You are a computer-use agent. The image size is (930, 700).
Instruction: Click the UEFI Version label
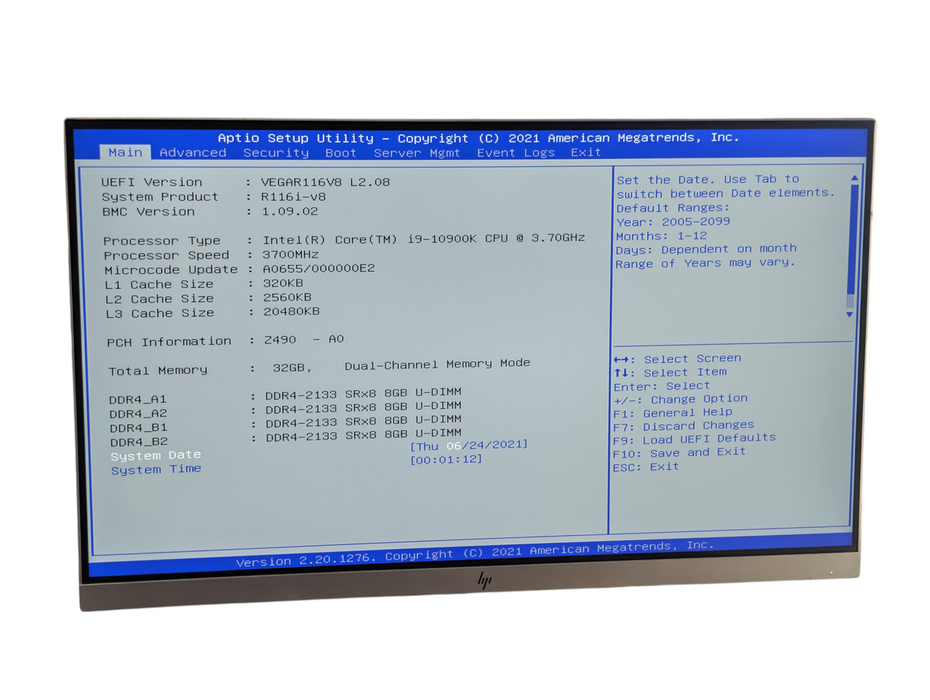point(151,182)
